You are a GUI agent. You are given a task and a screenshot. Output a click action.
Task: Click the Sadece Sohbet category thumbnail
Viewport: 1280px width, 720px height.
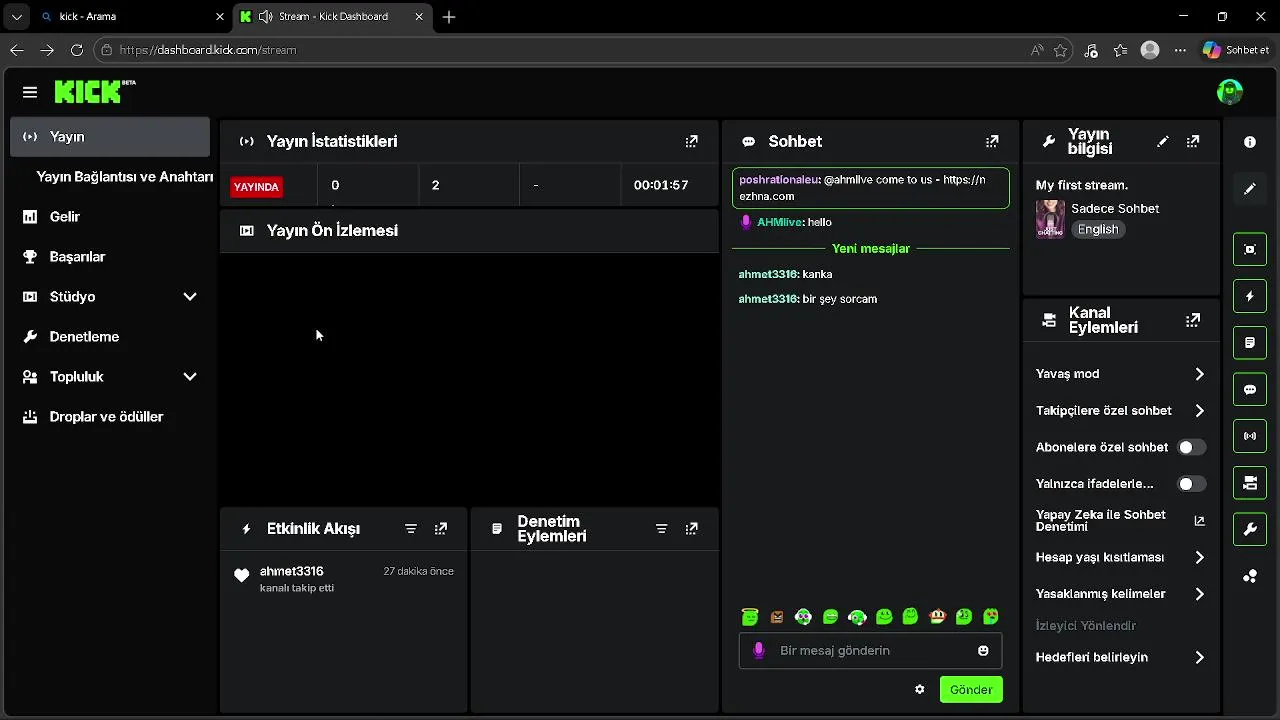click(x=1050, y=218)
